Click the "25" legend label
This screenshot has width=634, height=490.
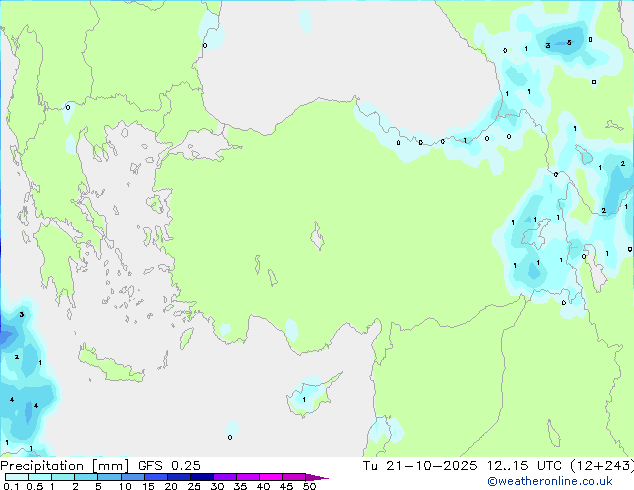click(x=194, y=486)
